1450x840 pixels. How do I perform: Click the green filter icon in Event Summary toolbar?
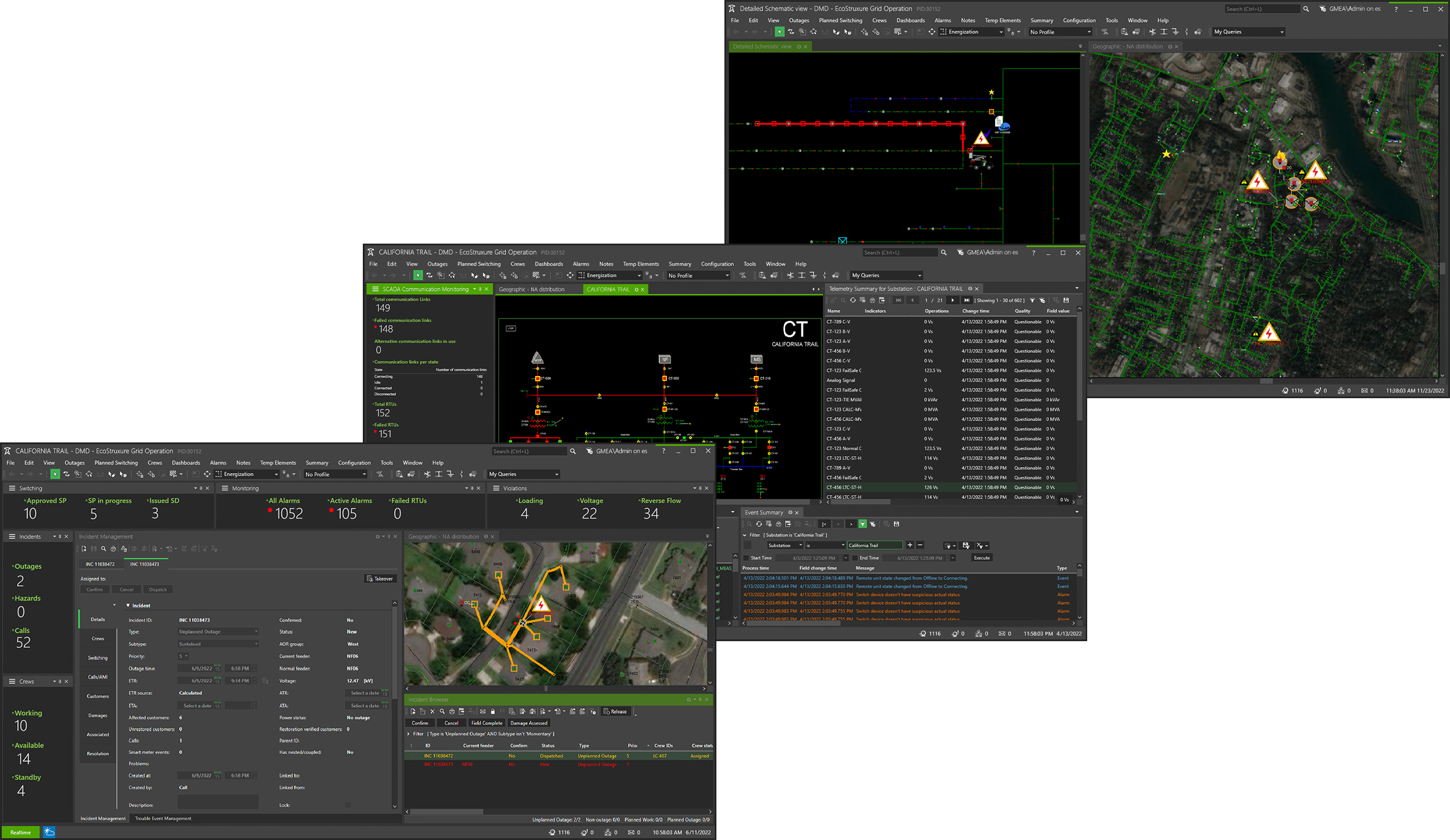pos(863,524)
